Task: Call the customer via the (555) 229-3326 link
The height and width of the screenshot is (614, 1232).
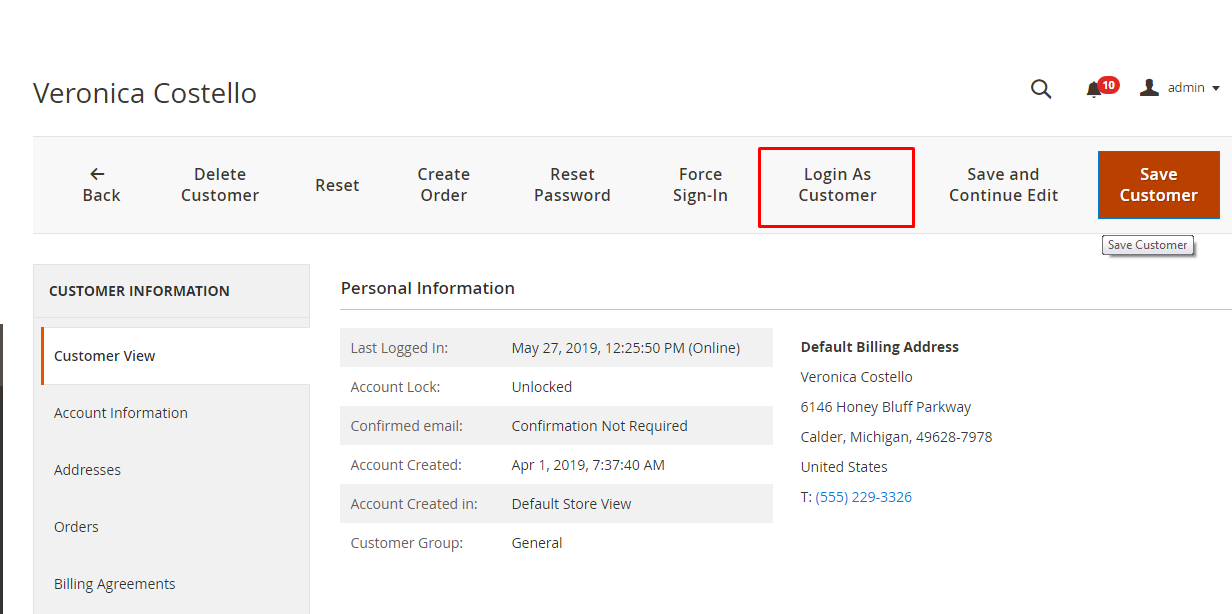Action: click(x=863, y=496)
